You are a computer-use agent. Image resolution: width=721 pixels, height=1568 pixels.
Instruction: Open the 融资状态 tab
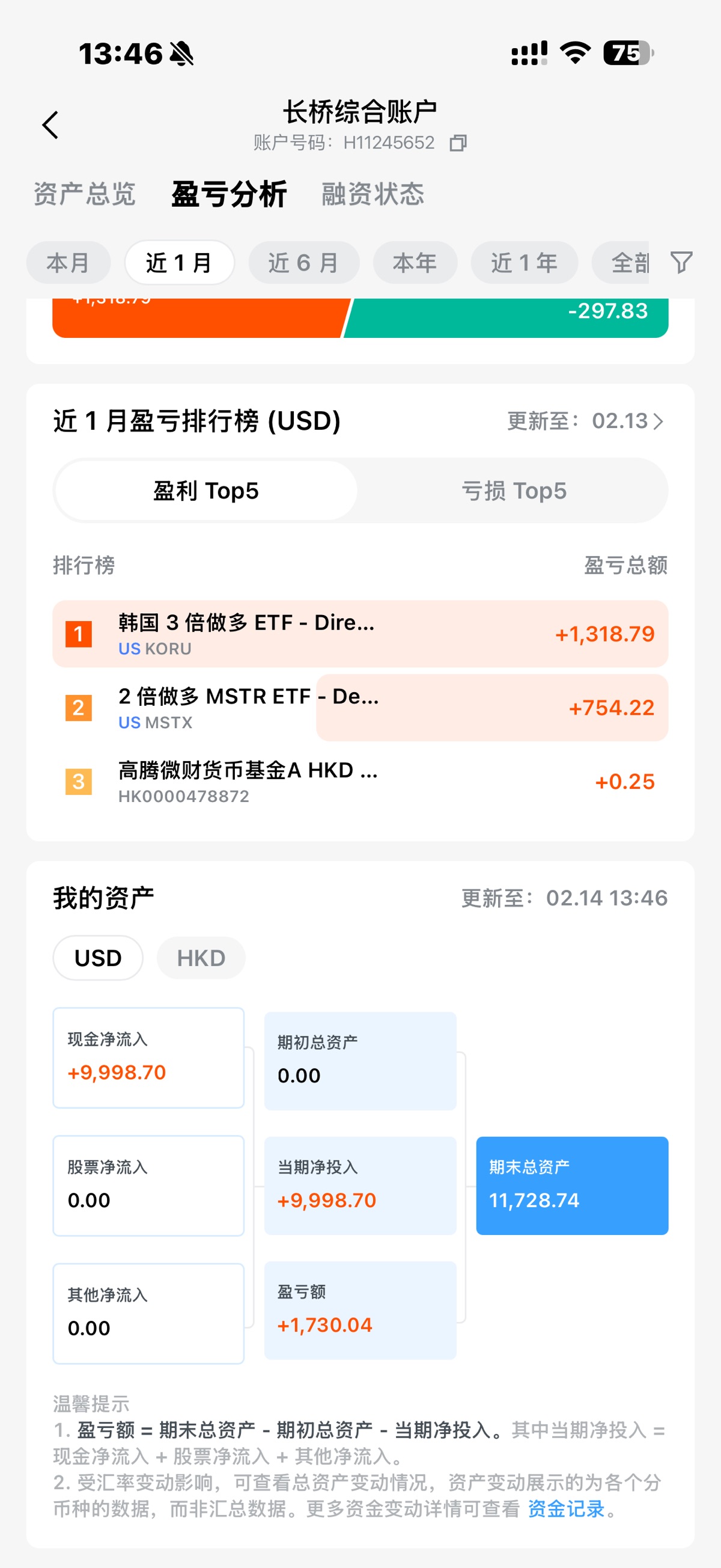(x=373, y=194)
